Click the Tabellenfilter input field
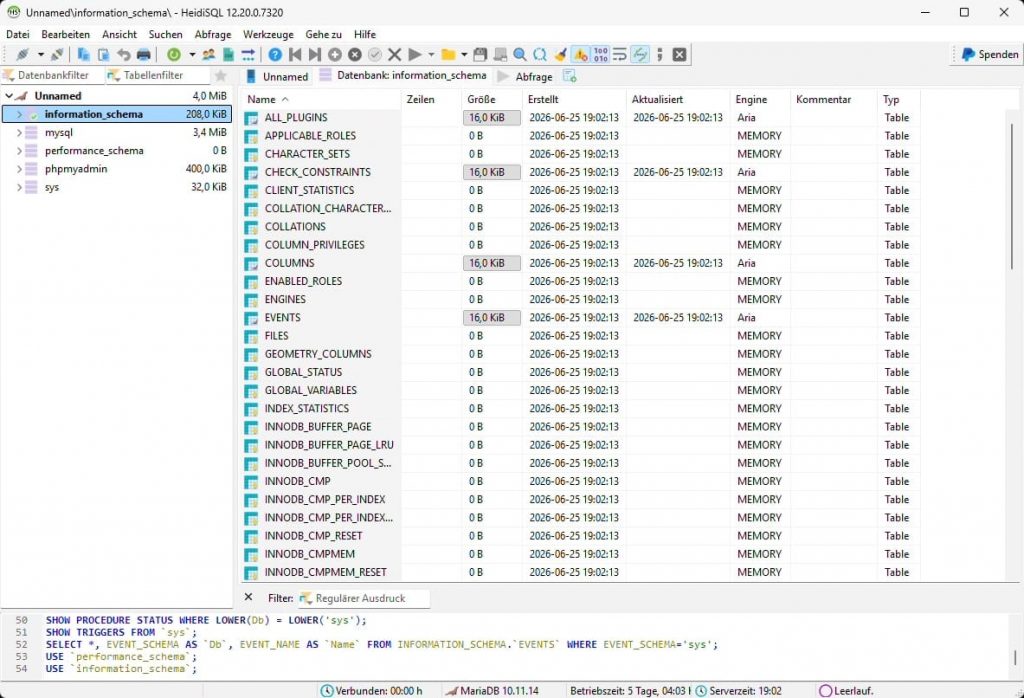 [x=158, y=76]
